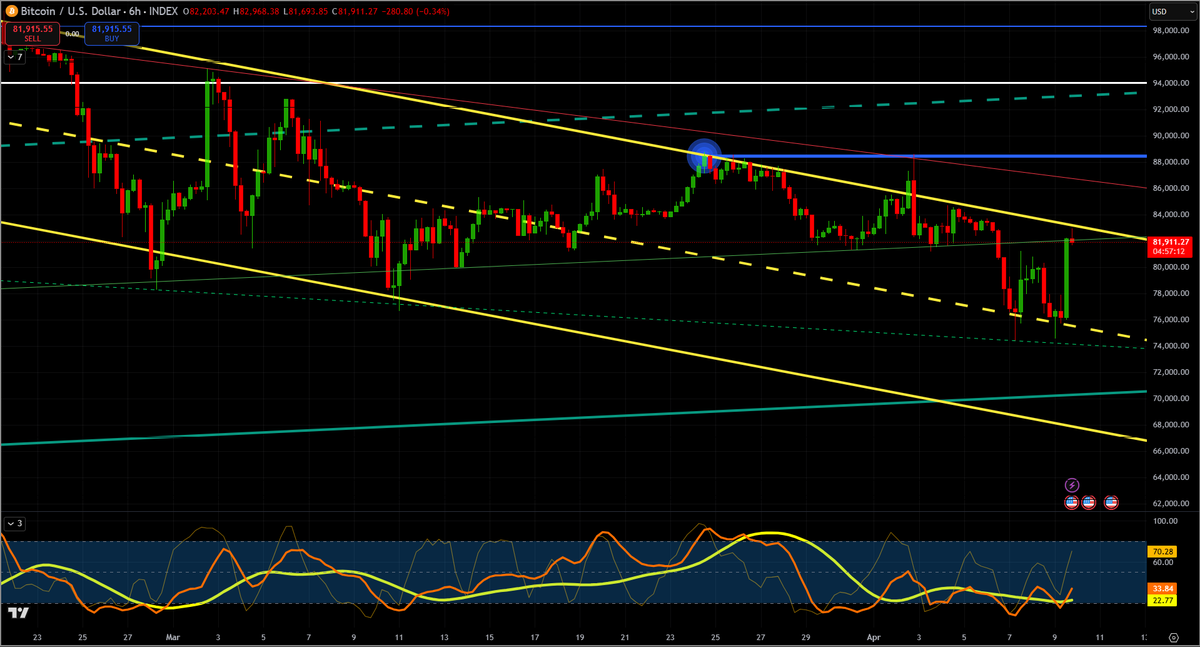Open the leftmost US flag economic event
The height and width of the screenshot is (647, 1200).
pos(1072,502)
